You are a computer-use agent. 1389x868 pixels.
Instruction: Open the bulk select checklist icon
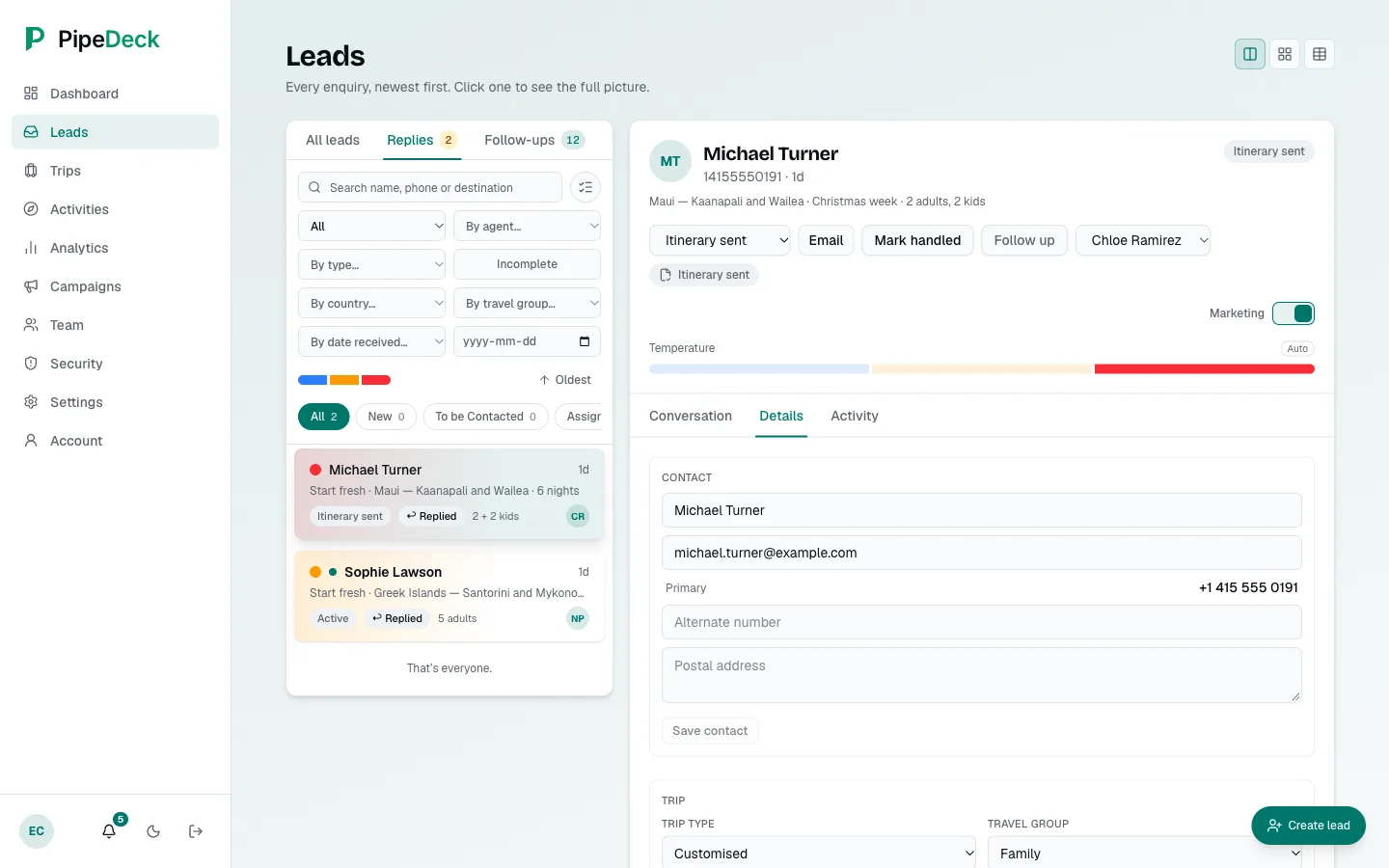586,187
